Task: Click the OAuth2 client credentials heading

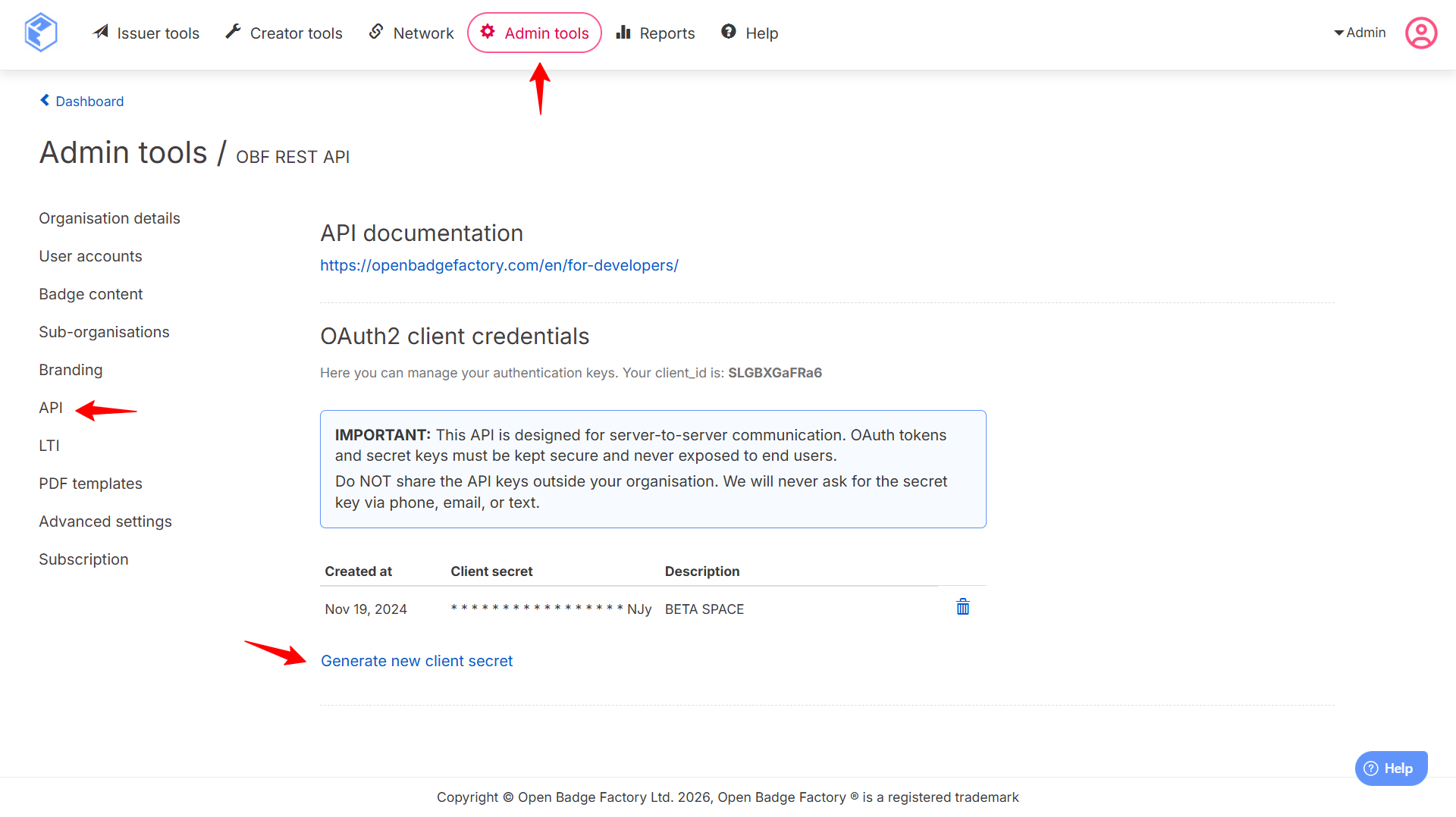Action: tap(454, 337)
